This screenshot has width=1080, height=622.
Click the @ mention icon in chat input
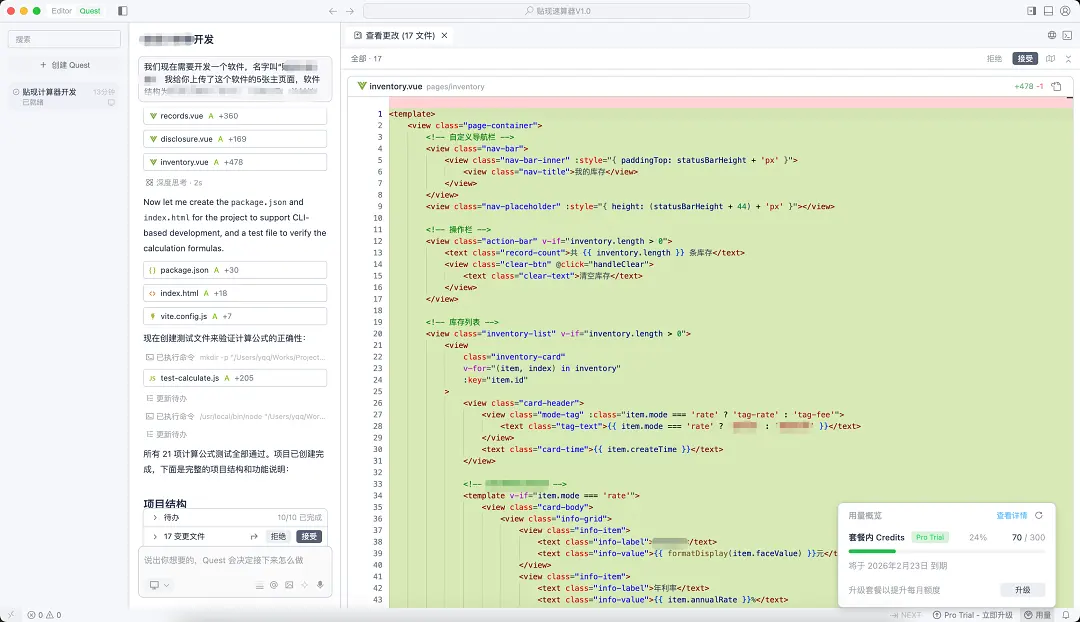coord(274,585)
